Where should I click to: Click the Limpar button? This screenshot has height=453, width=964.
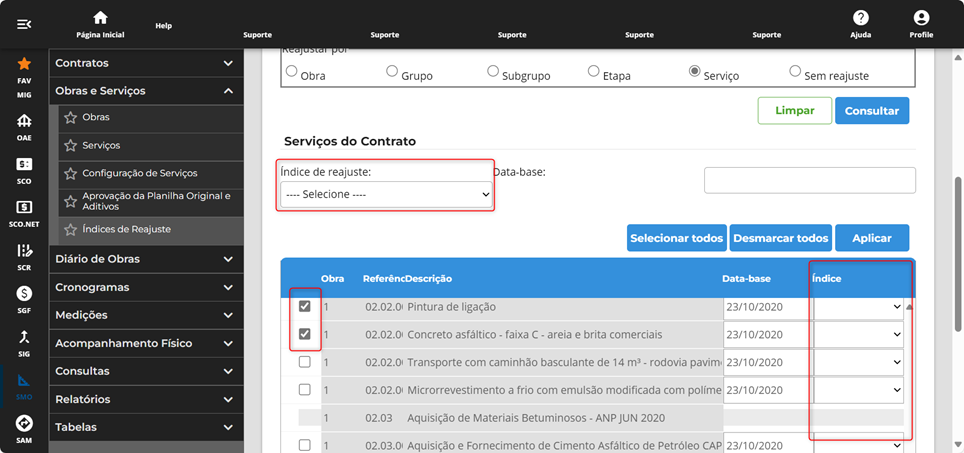794,111
